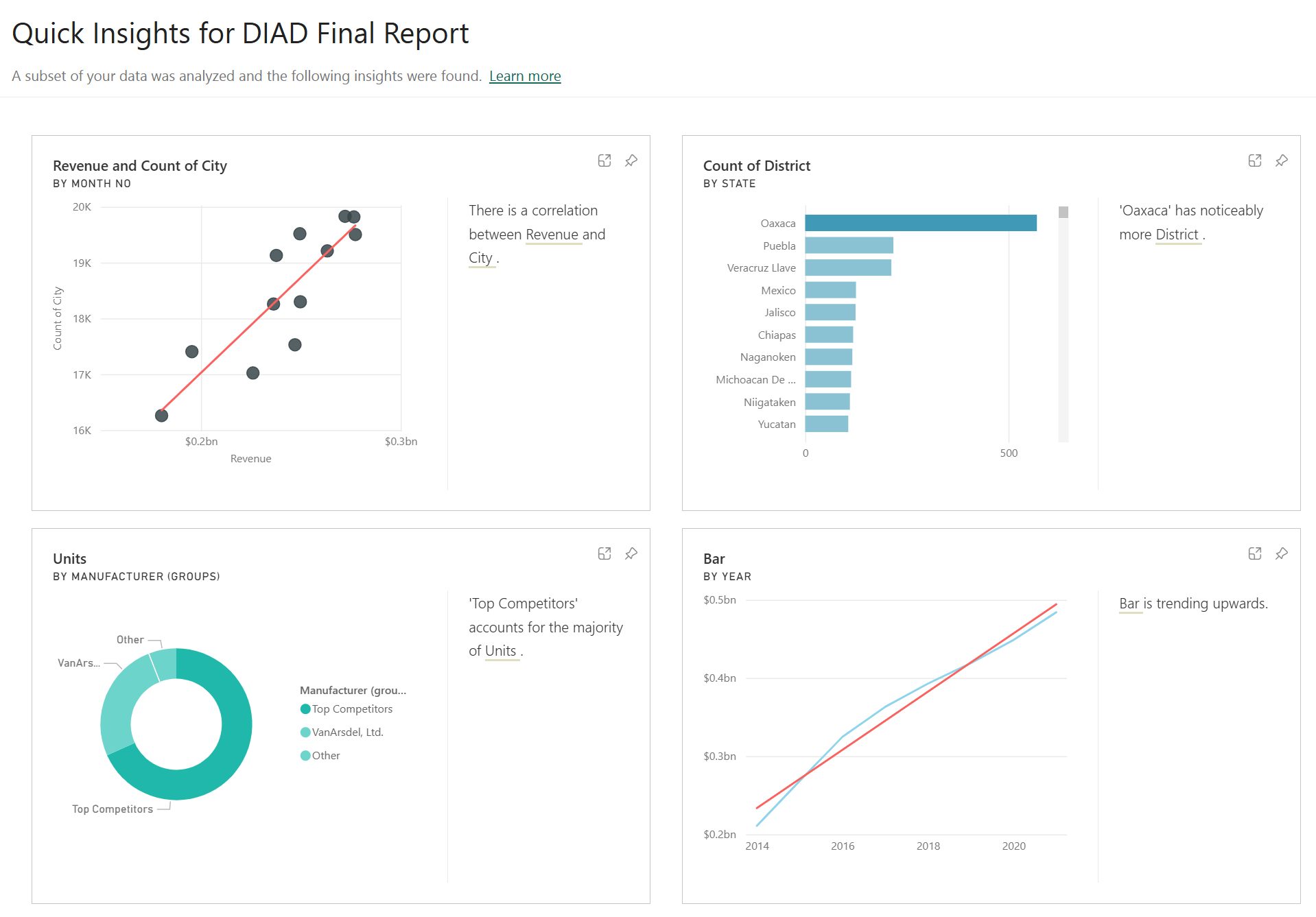Pin the Count of District visual
This screenshot has height=917, width=1316.
pos(1282,160)
